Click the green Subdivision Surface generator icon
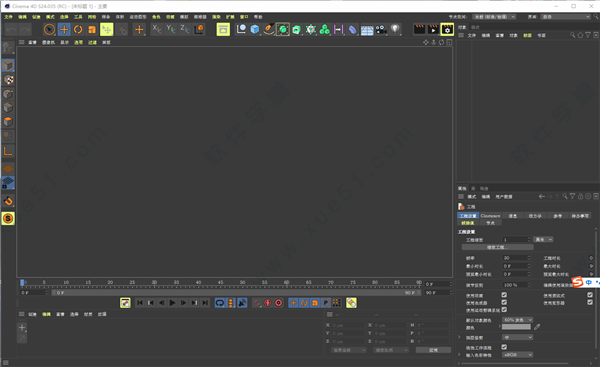 283,29
